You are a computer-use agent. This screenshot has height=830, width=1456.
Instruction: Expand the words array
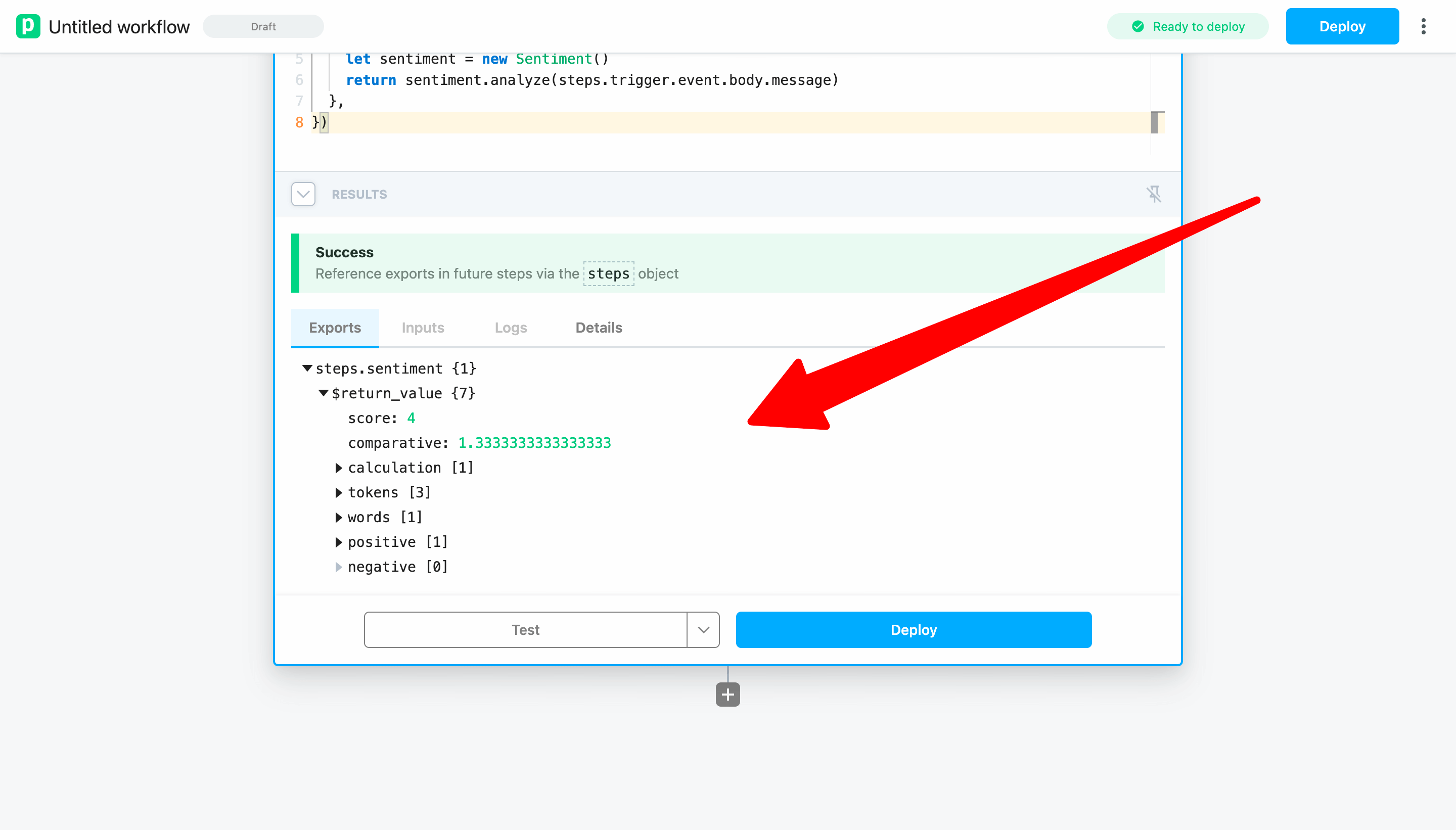(x=339, y=518)
